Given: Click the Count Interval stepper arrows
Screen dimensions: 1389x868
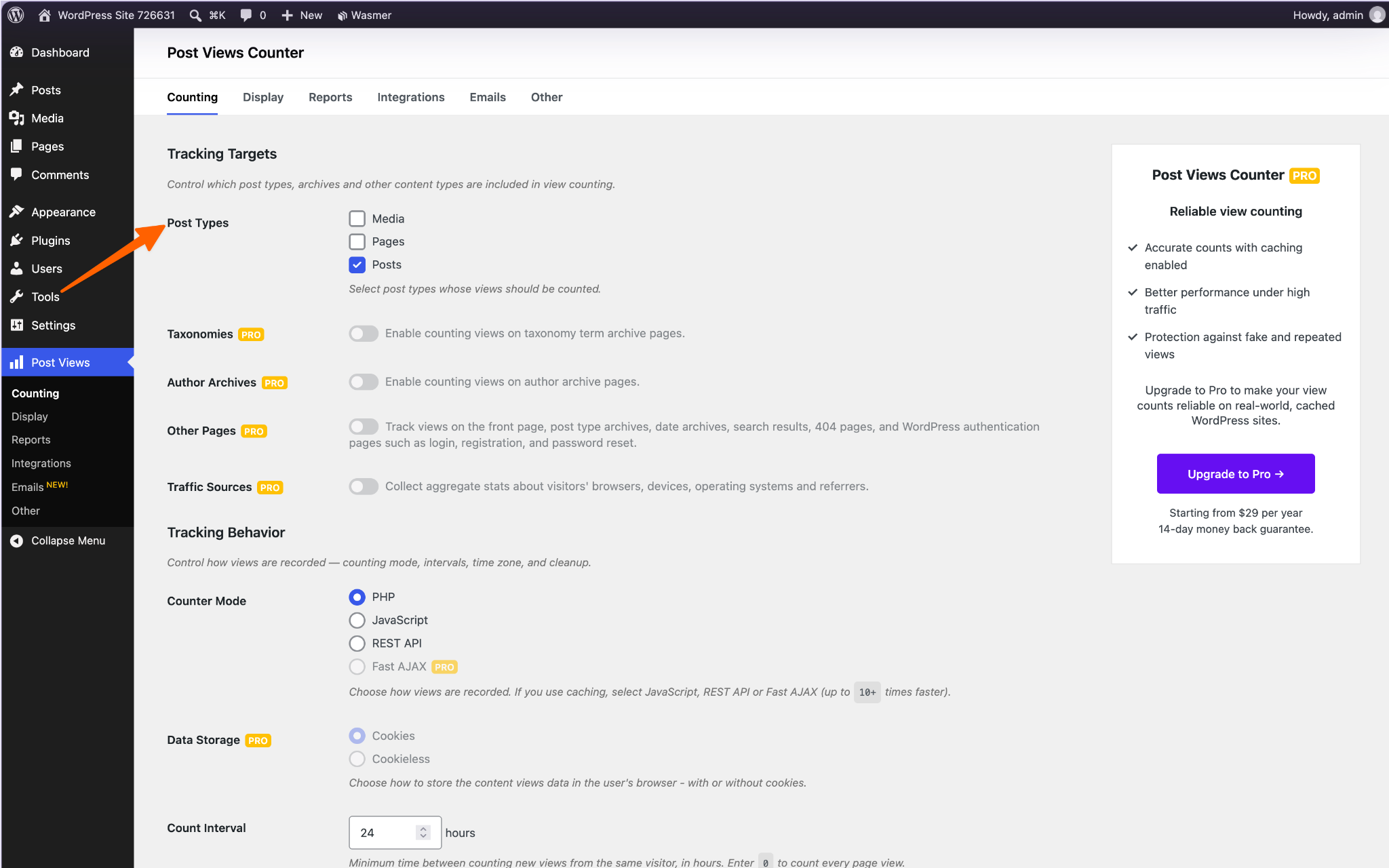Looking at the screenshot, I should click(x=423, y=832).
